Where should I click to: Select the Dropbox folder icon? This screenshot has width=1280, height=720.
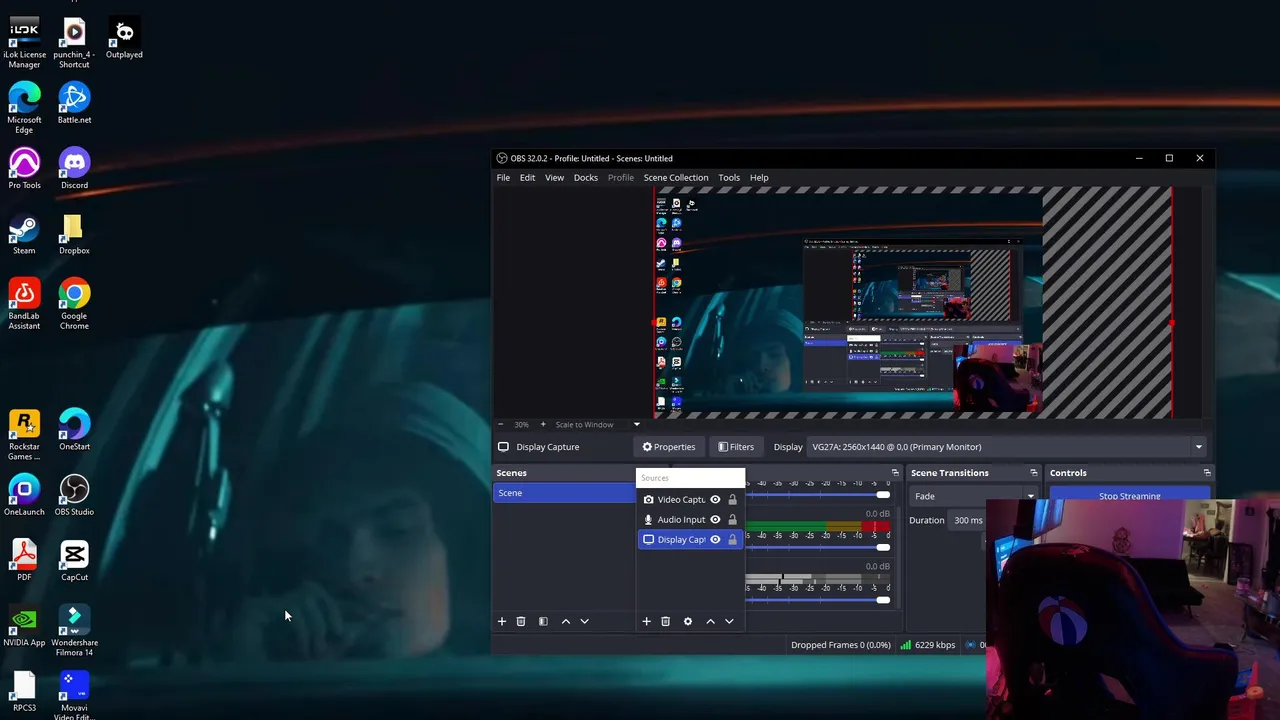coord(74,234)
